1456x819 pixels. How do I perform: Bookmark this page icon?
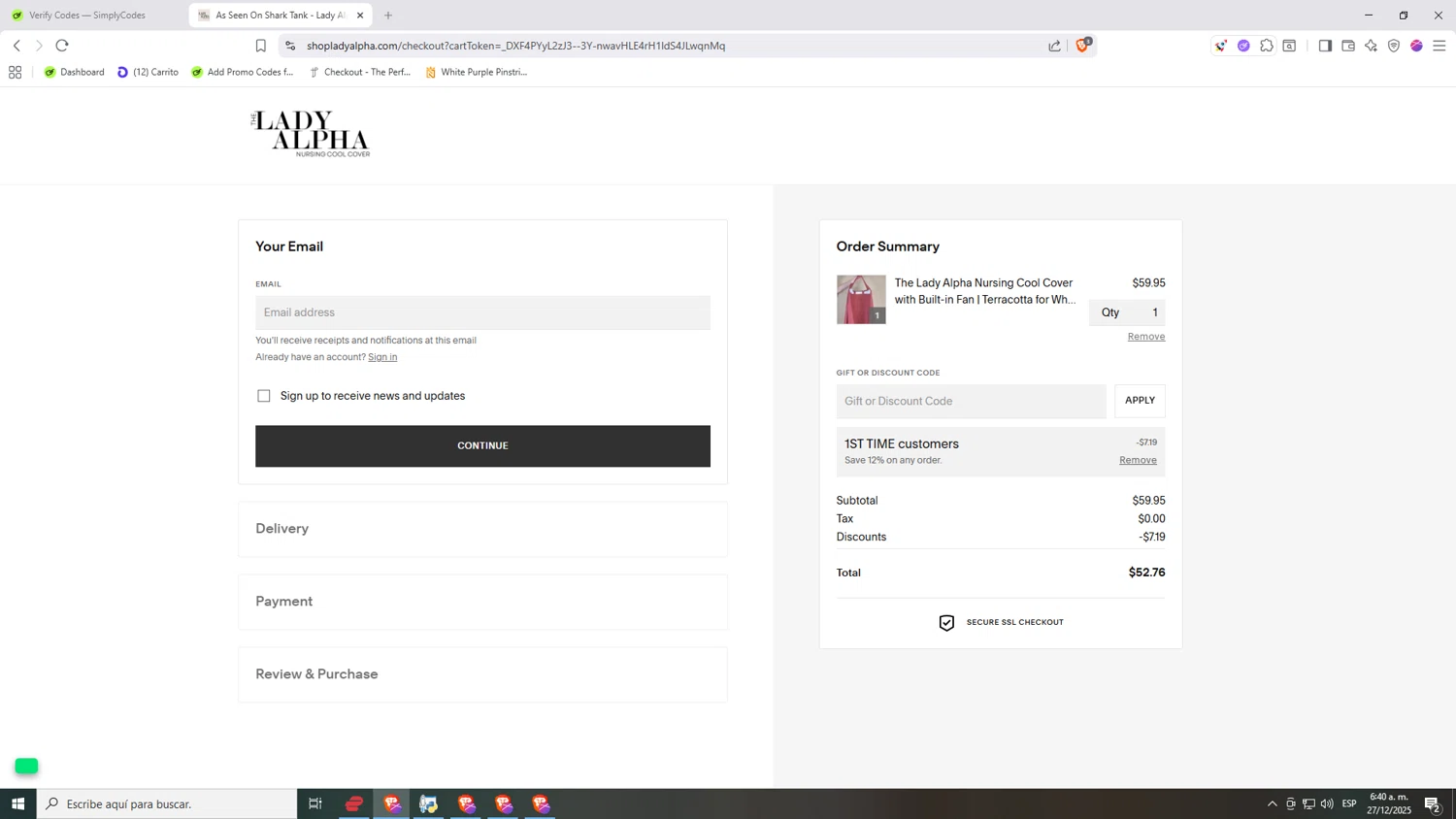point(260,46)
